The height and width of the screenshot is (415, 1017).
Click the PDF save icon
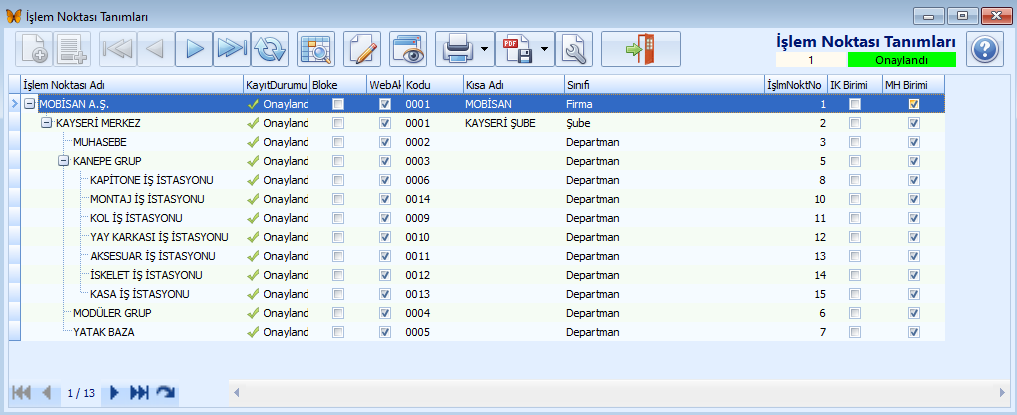518,49
